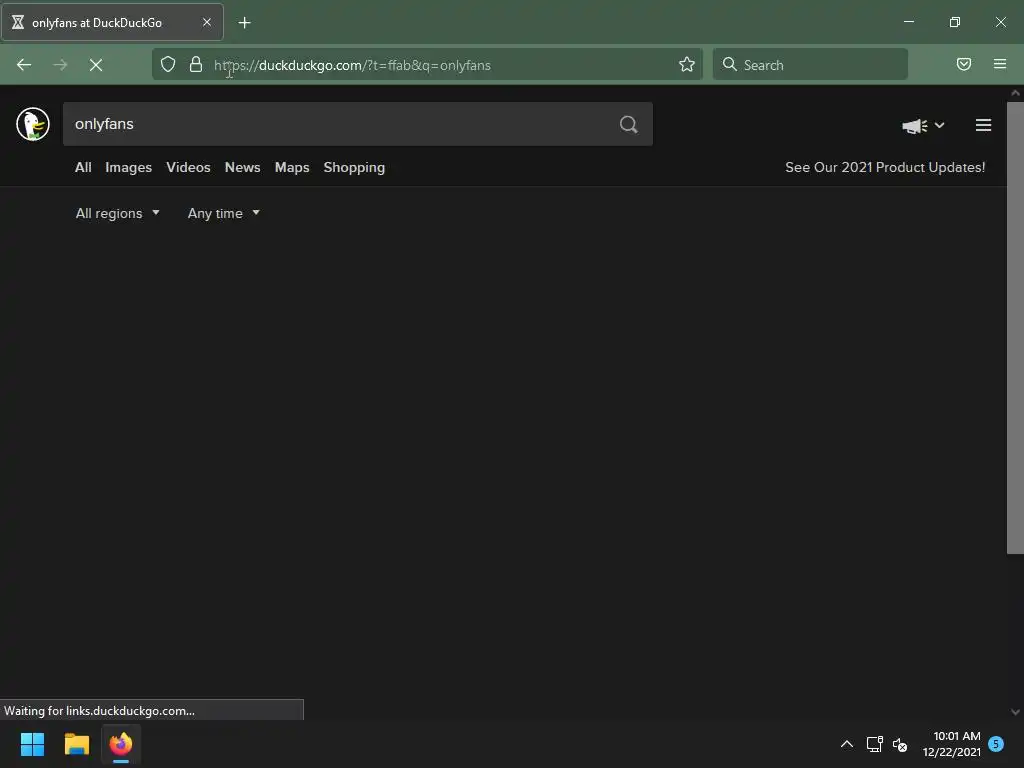This screenshot has height=768, width=1024.
Task: View site security padlock information
Action: (x=195, y=65)
